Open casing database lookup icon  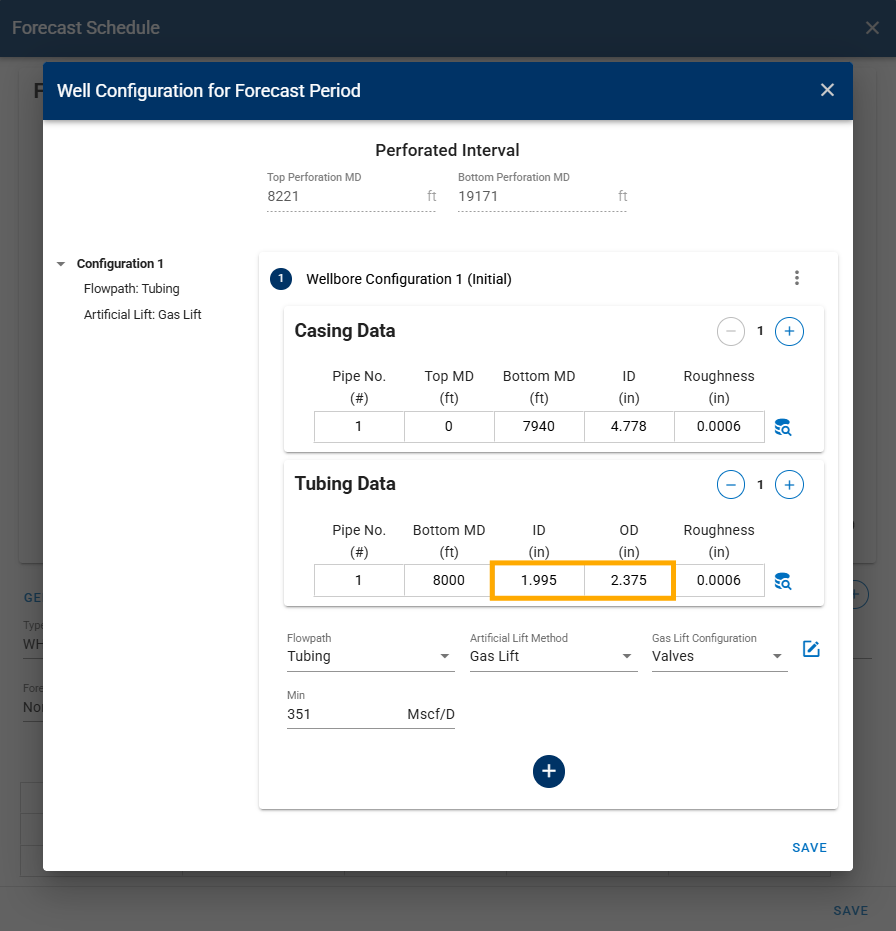(x=783, y=427)
